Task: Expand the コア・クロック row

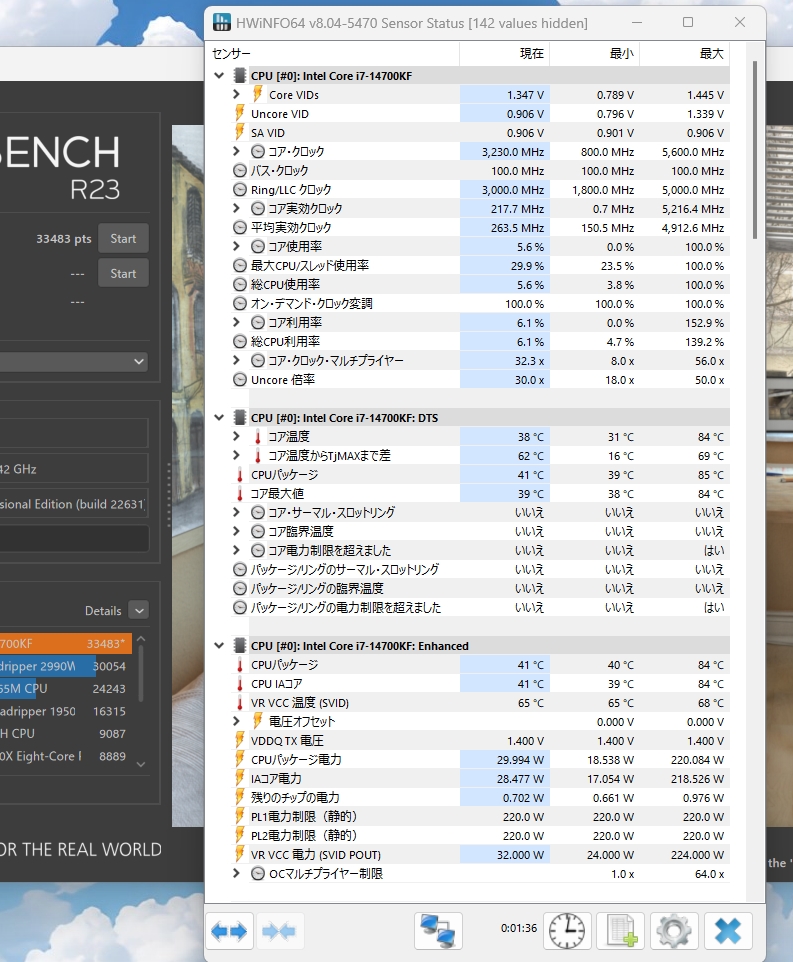Action: [x=237, y=151]
